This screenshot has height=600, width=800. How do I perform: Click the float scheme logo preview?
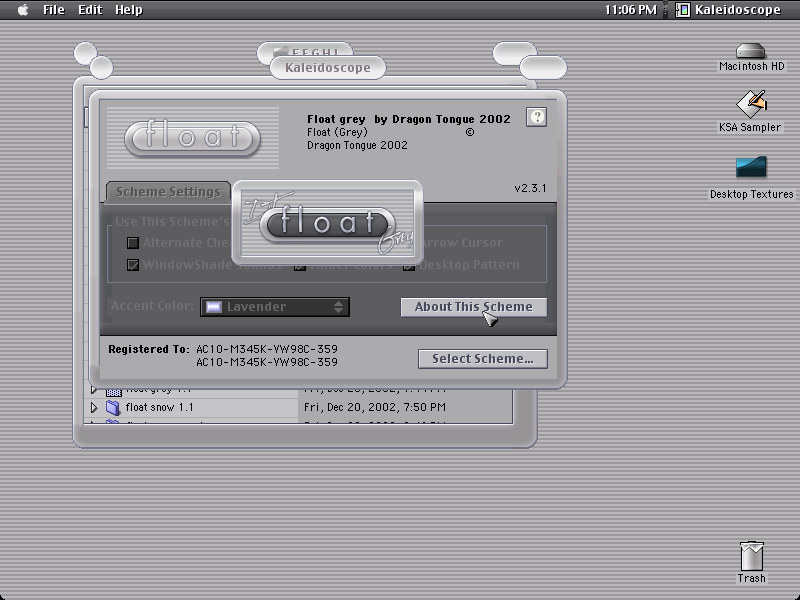click(193, 138)
